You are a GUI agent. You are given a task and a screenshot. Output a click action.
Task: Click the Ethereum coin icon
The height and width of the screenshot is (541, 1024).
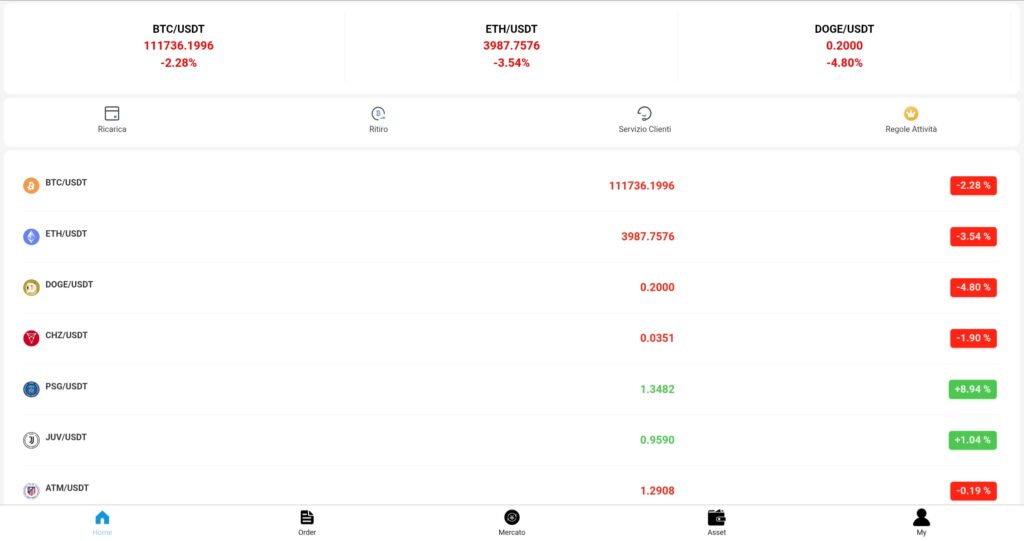tap(31, 237)
